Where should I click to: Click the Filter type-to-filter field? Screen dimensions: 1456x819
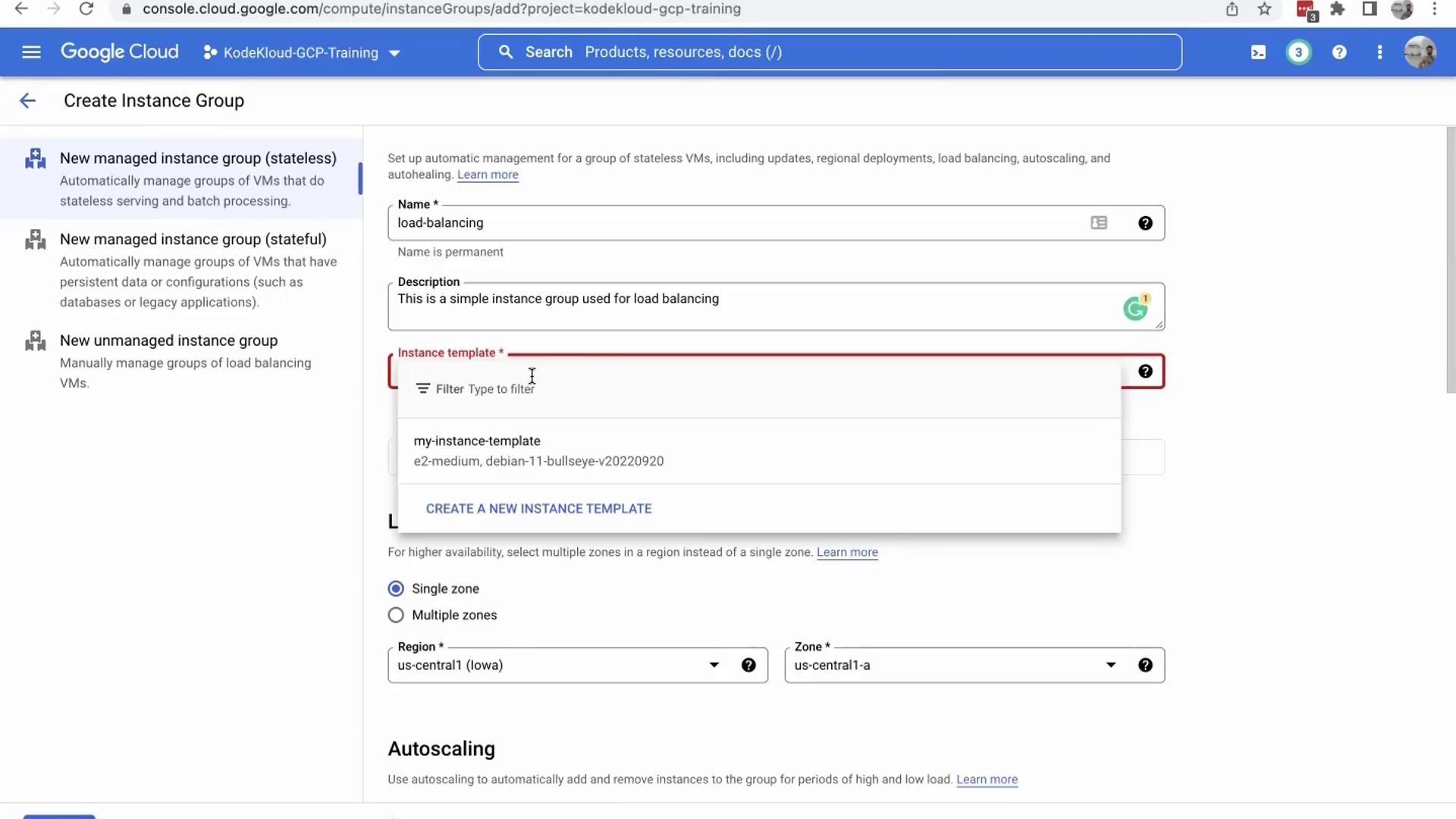[500, 389]
